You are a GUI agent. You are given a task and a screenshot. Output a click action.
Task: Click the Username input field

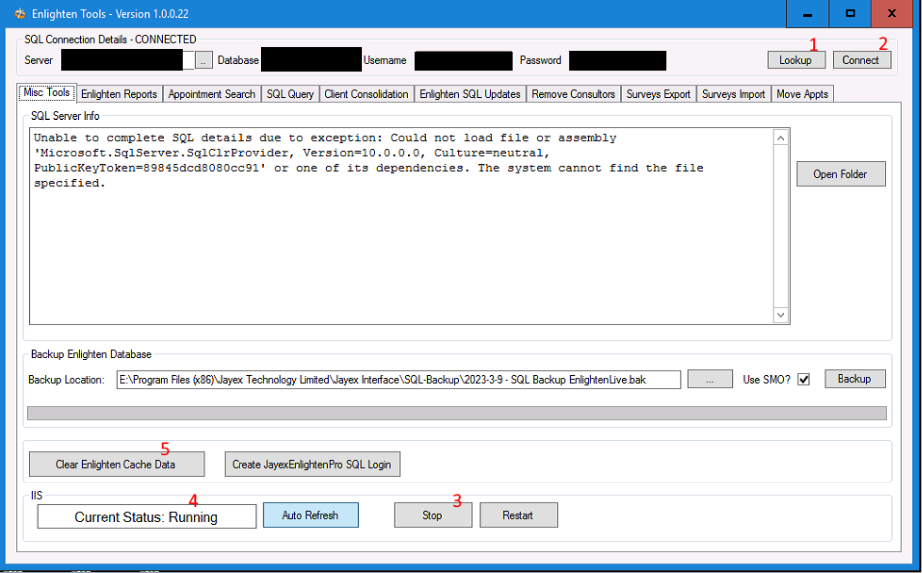click(x=463, y=61)
